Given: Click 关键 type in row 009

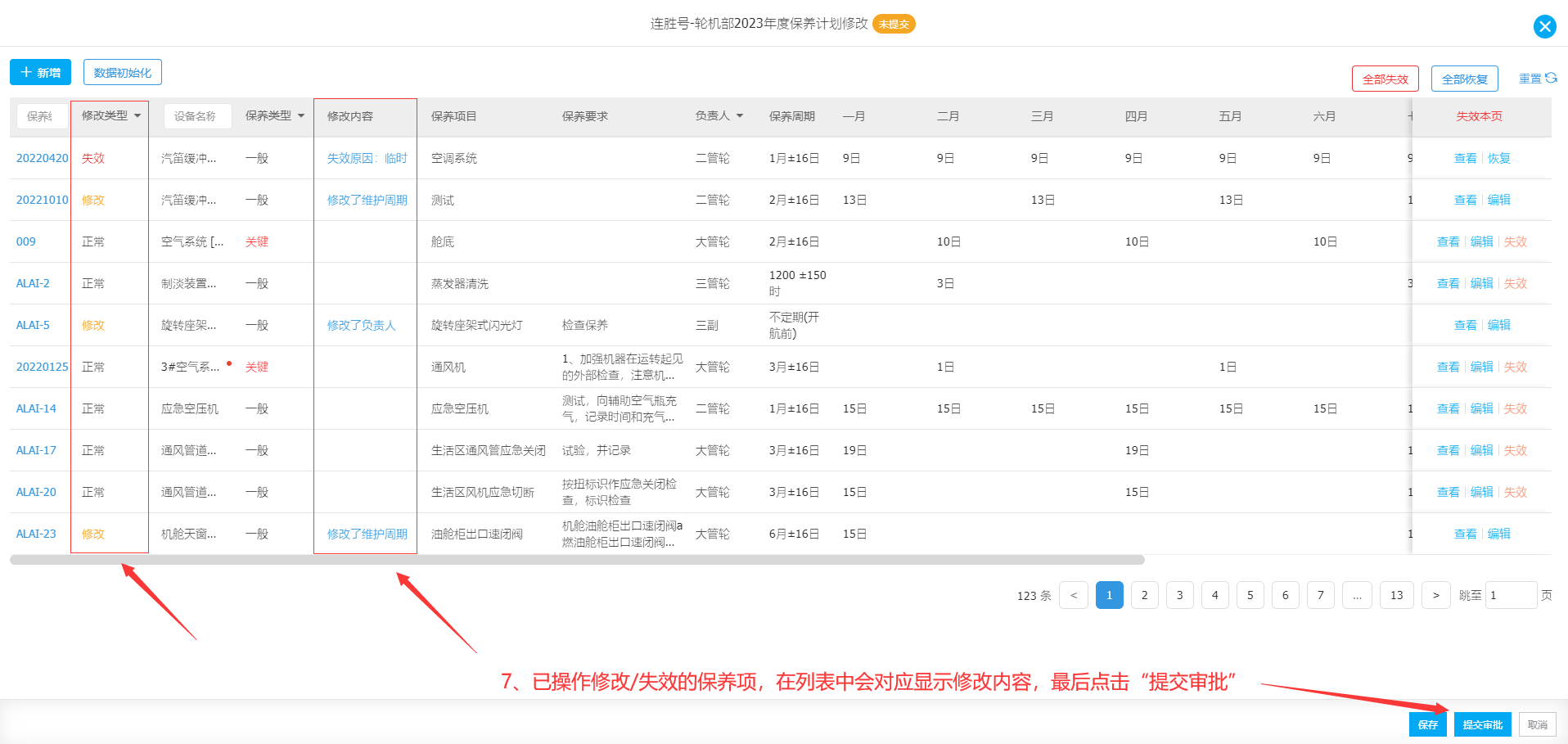Looking at the screenshot, I should [x=256, y=241].
